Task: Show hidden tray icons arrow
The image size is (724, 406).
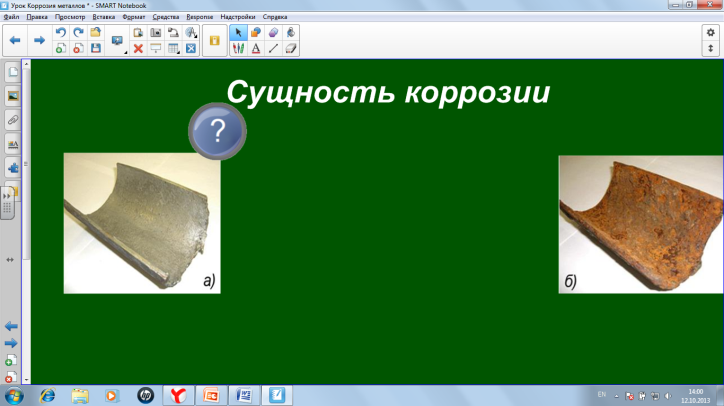Action: (616, 396)
